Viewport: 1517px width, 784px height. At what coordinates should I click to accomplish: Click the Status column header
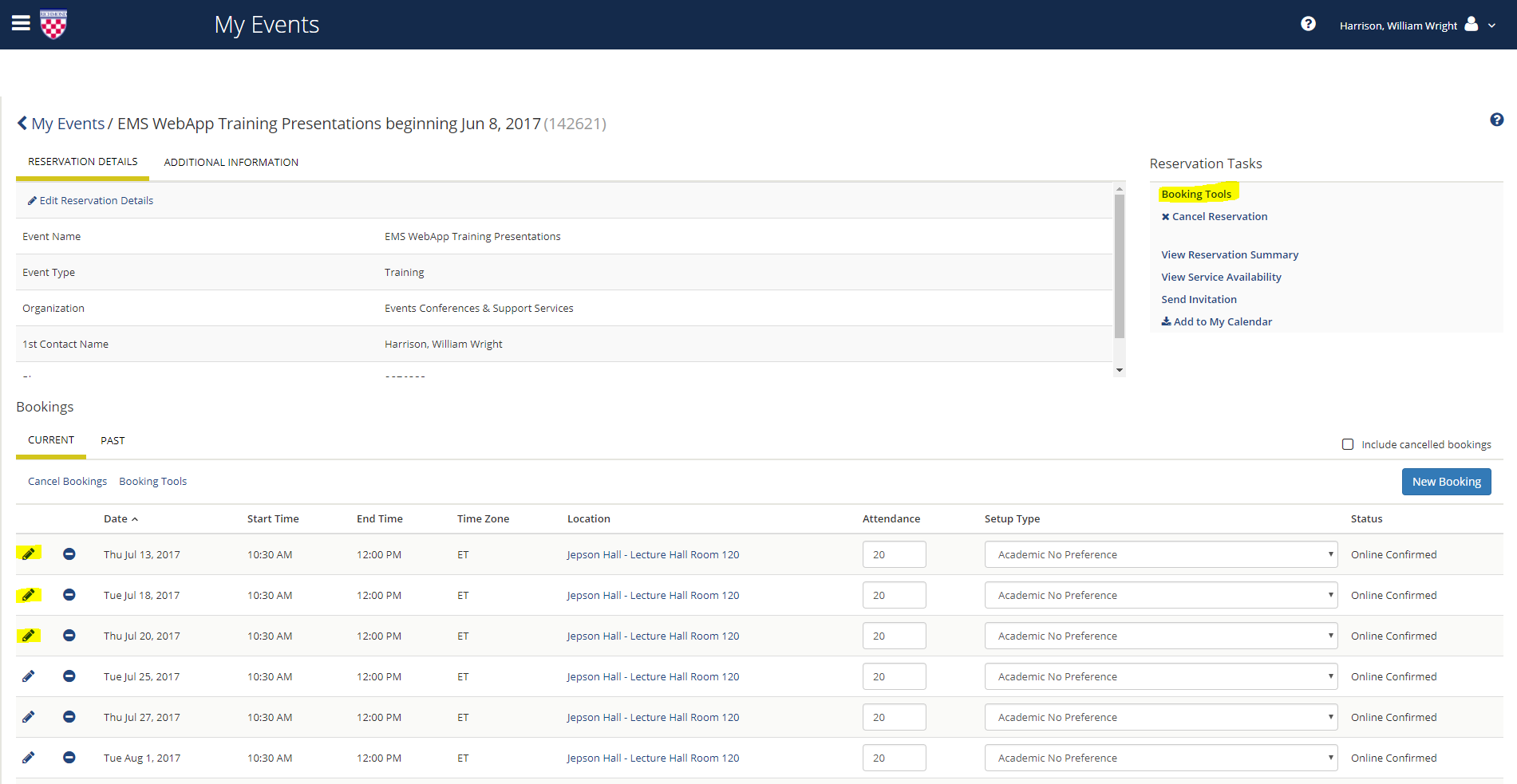[1366, 518]
